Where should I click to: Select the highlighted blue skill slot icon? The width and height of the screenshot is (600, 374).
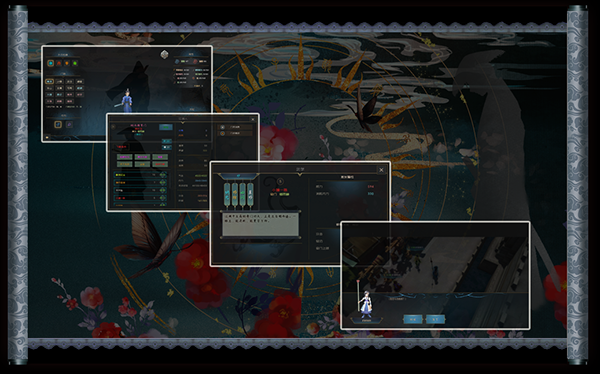coord(58,124)
